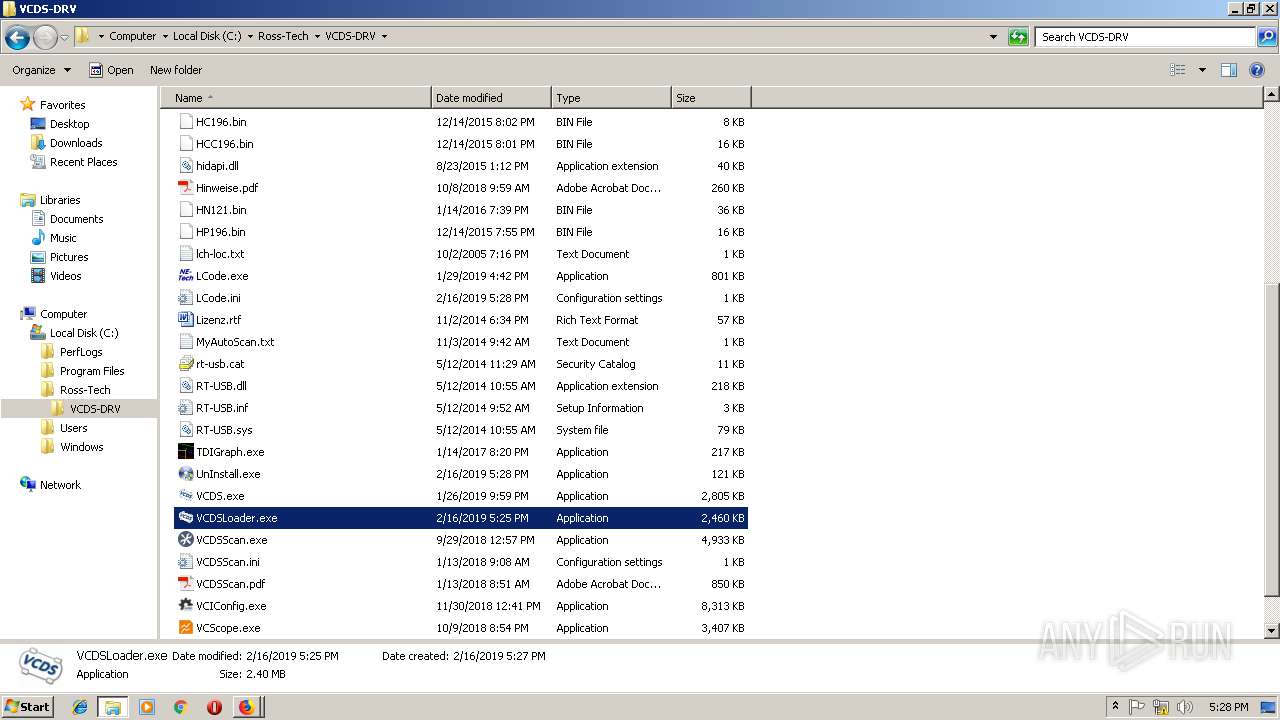Click the volume speaker tray icon

(1185, 707)
